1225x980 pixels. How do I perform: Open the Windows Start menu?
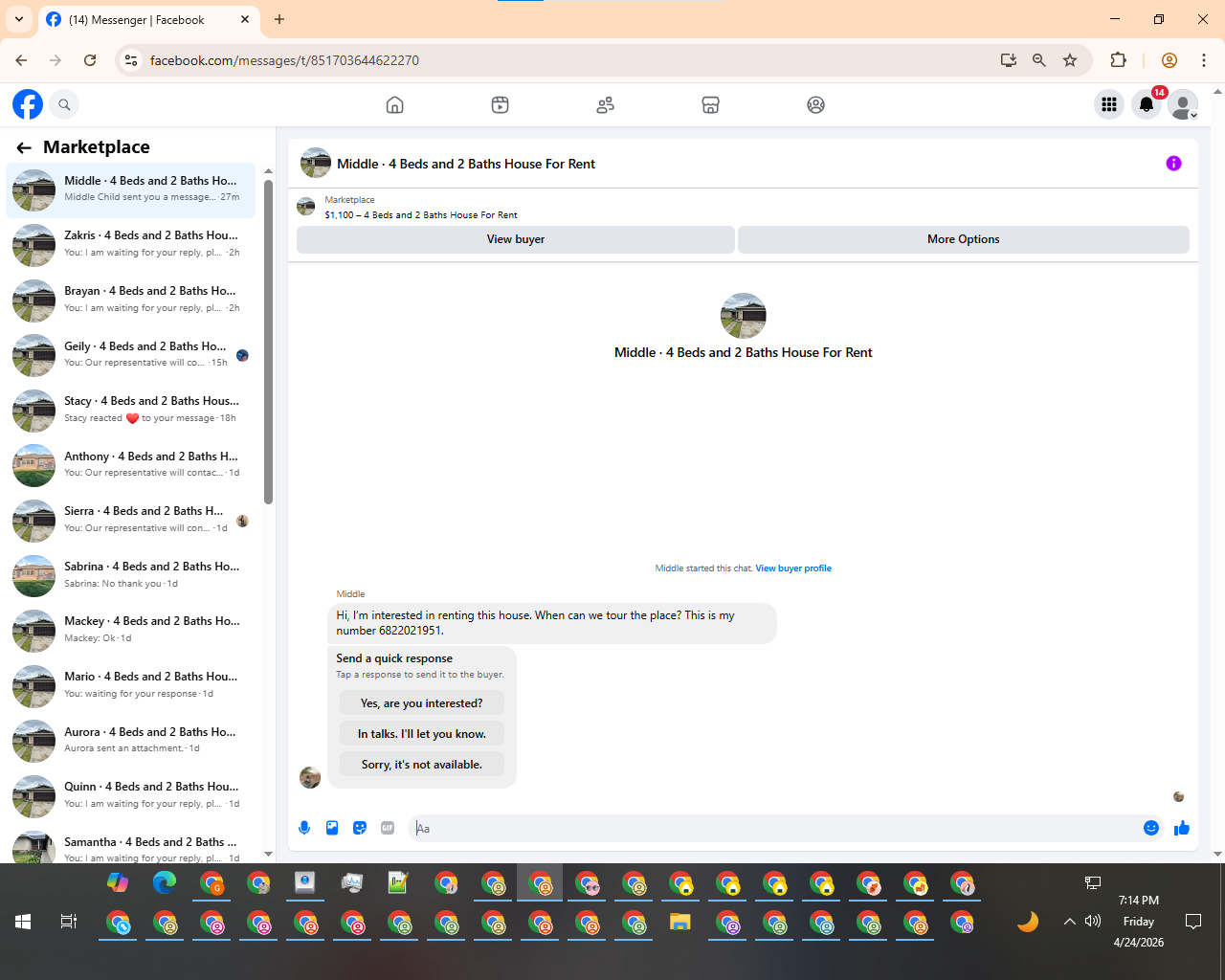pos(23,922)
